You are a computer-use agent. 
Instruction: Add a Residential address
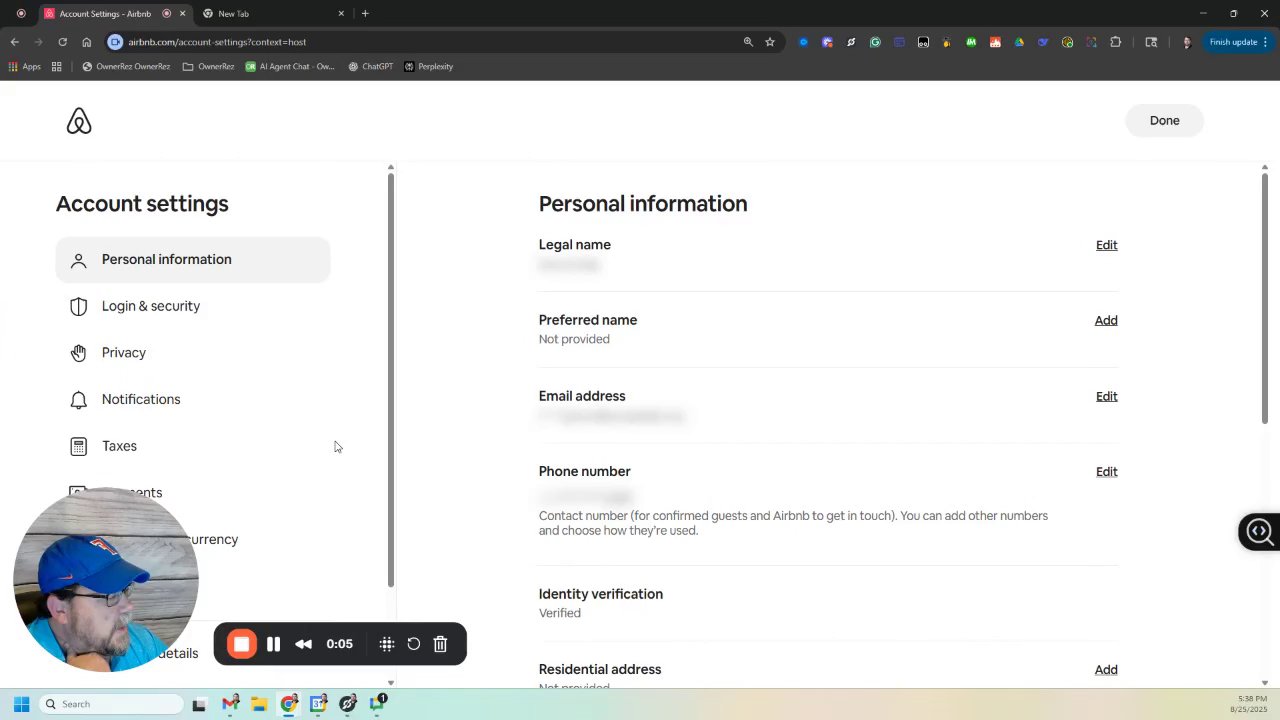(x=1106, y=670)
